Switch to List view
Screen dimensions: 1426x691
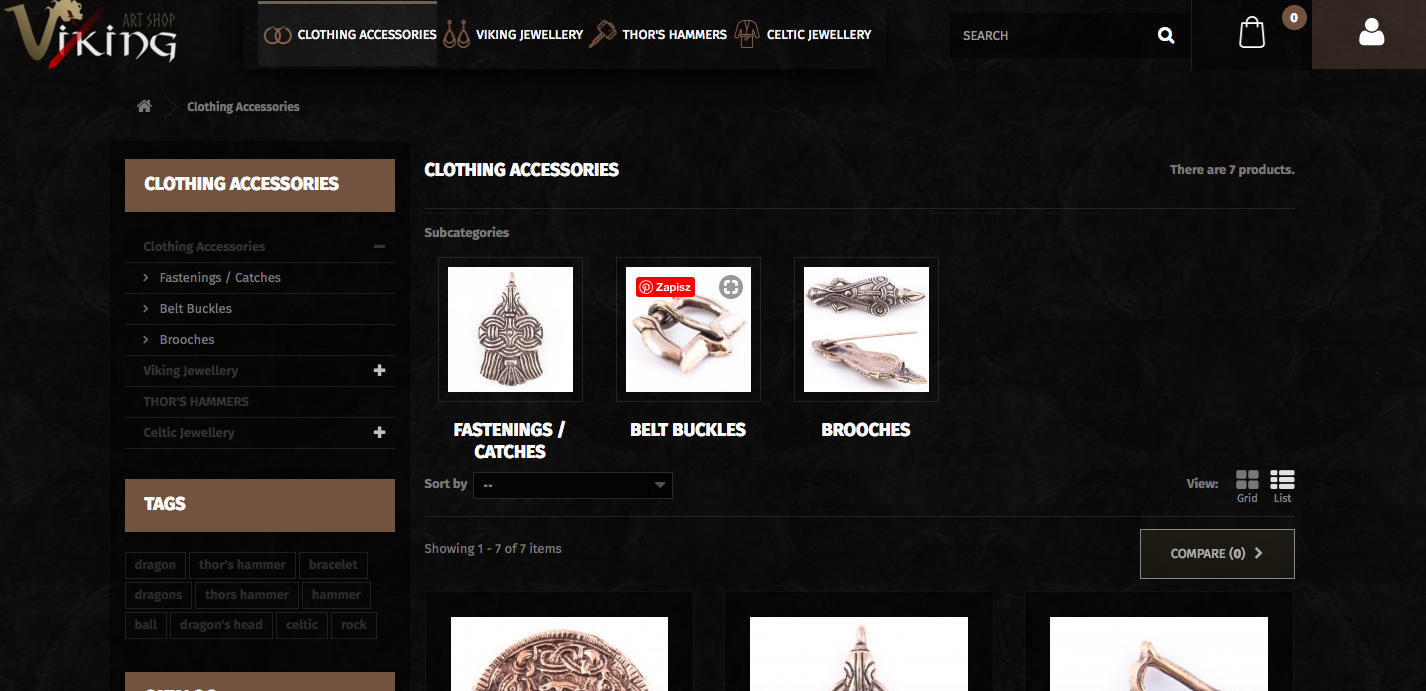pos(1282,487)
